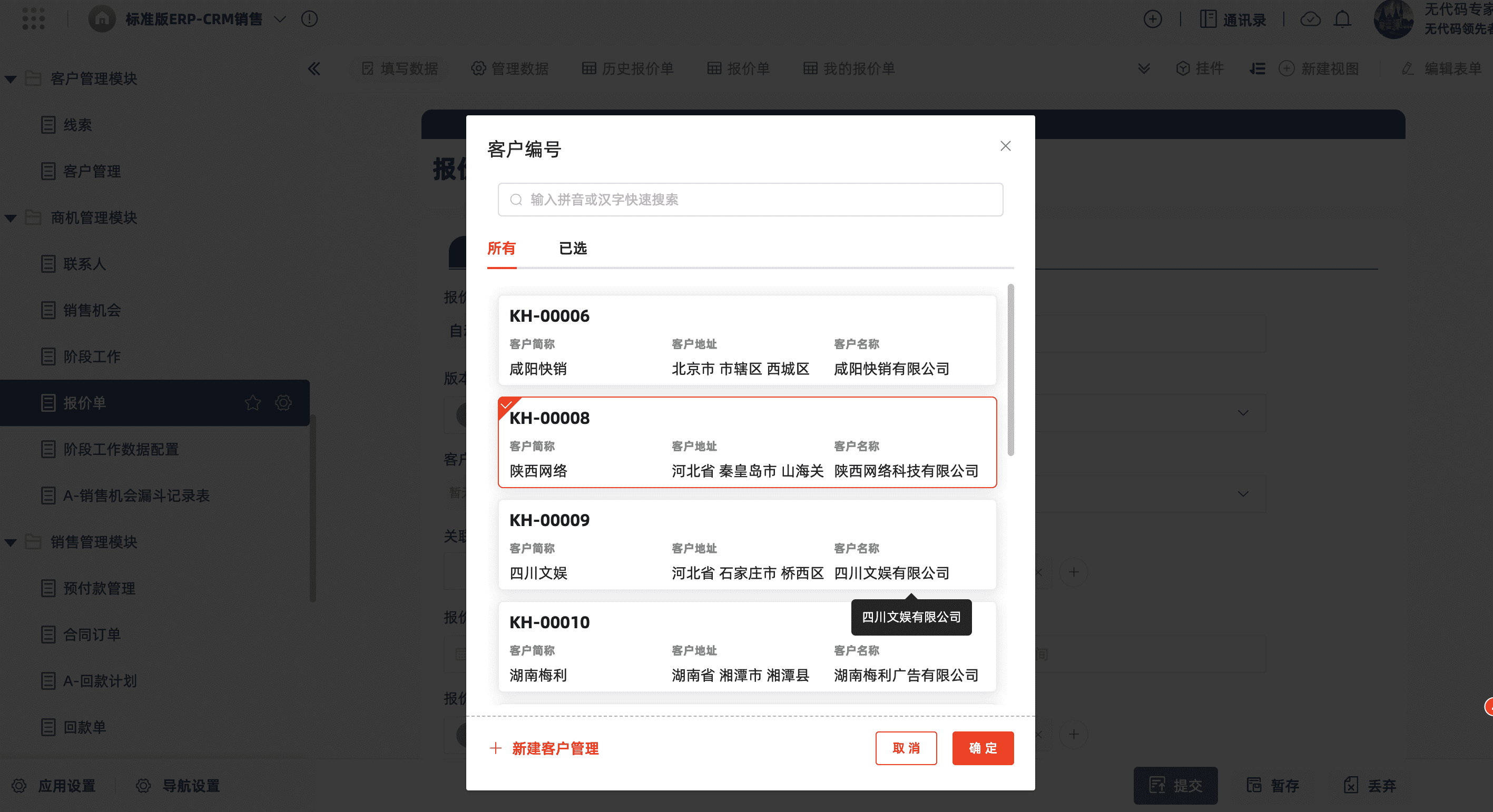Image resolution: width=1493 pixels, height=812 pixels.
Task: Open the 所有 tab in dialog
Action: [501, 249]
